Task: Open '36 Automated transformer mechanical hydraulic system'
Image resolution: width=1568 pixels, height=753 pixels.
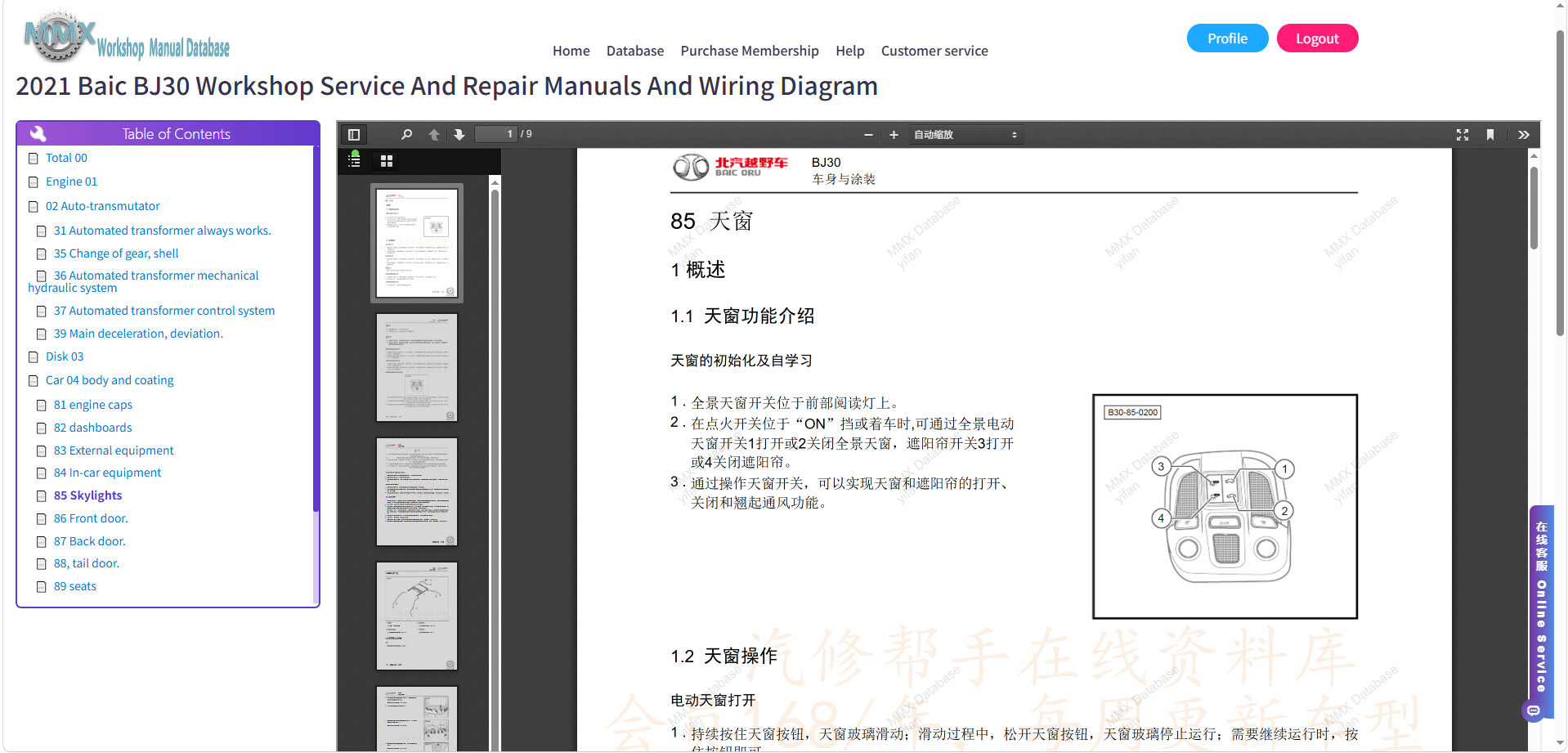Action: click(143, 281)
